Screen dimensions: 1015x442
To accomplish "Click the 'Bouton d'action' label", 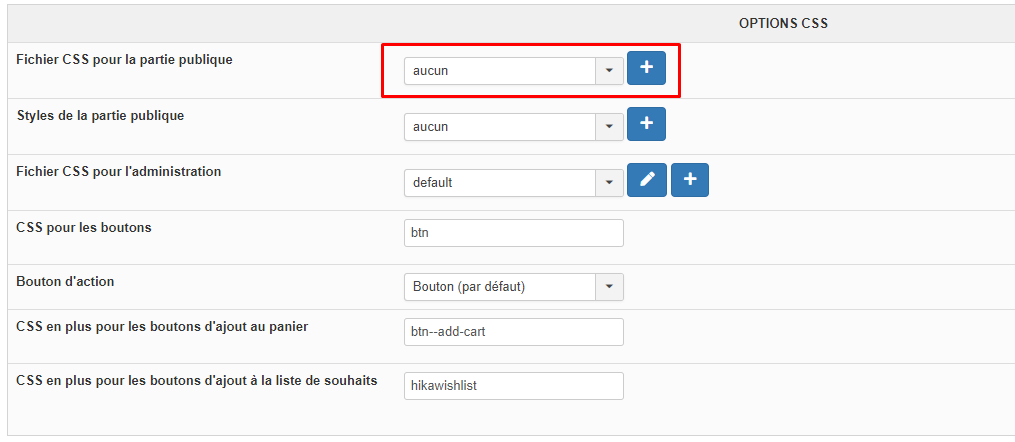I will pos(65,282).
